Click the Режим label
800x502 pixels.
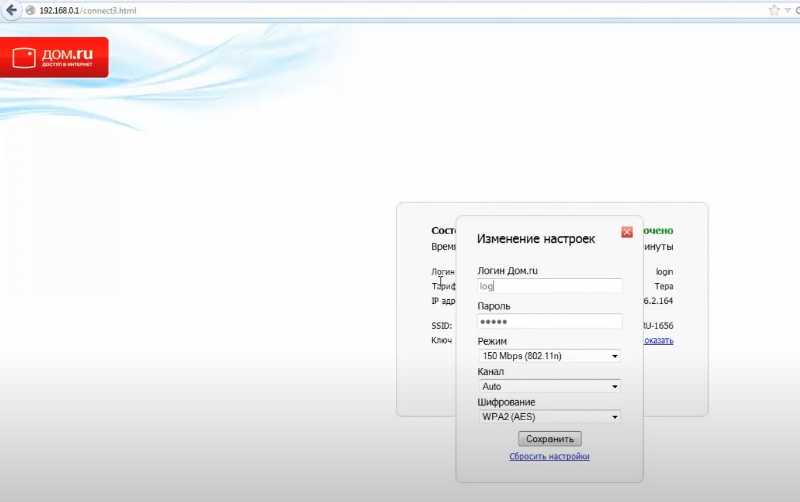pos(492,341)
